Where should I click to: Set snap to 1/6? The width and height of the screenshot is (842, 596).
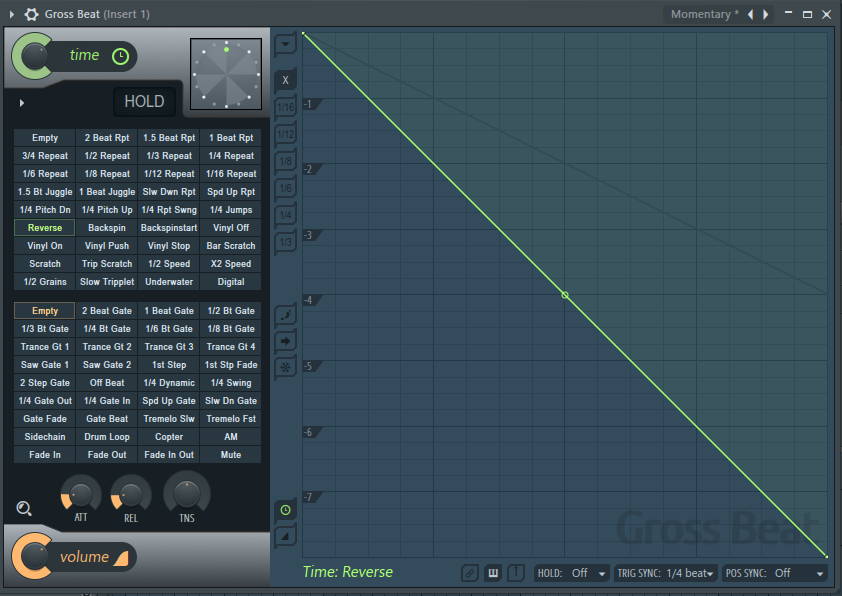point(285,187)
